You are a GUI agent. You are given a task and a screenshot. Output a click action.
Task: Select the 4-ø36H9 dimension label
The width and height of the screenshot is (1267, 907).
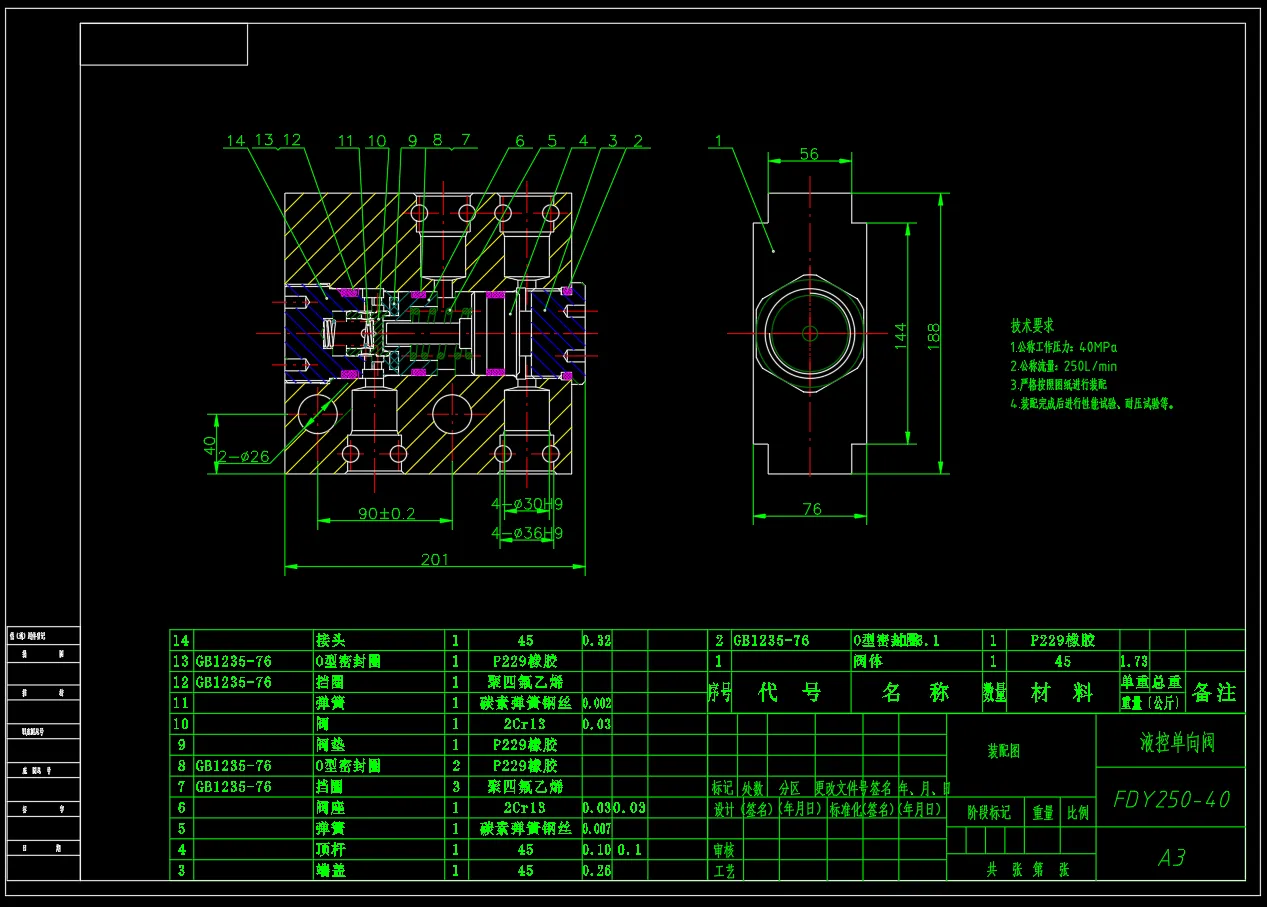click(x=527, y=533)
